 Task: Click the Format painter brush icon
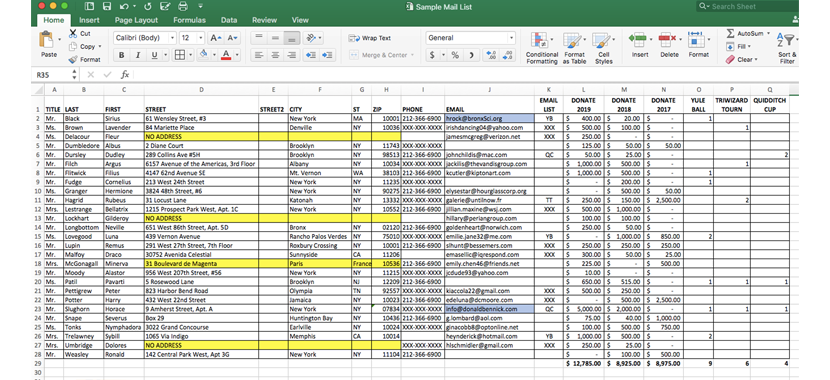click(x=73, y=59)
